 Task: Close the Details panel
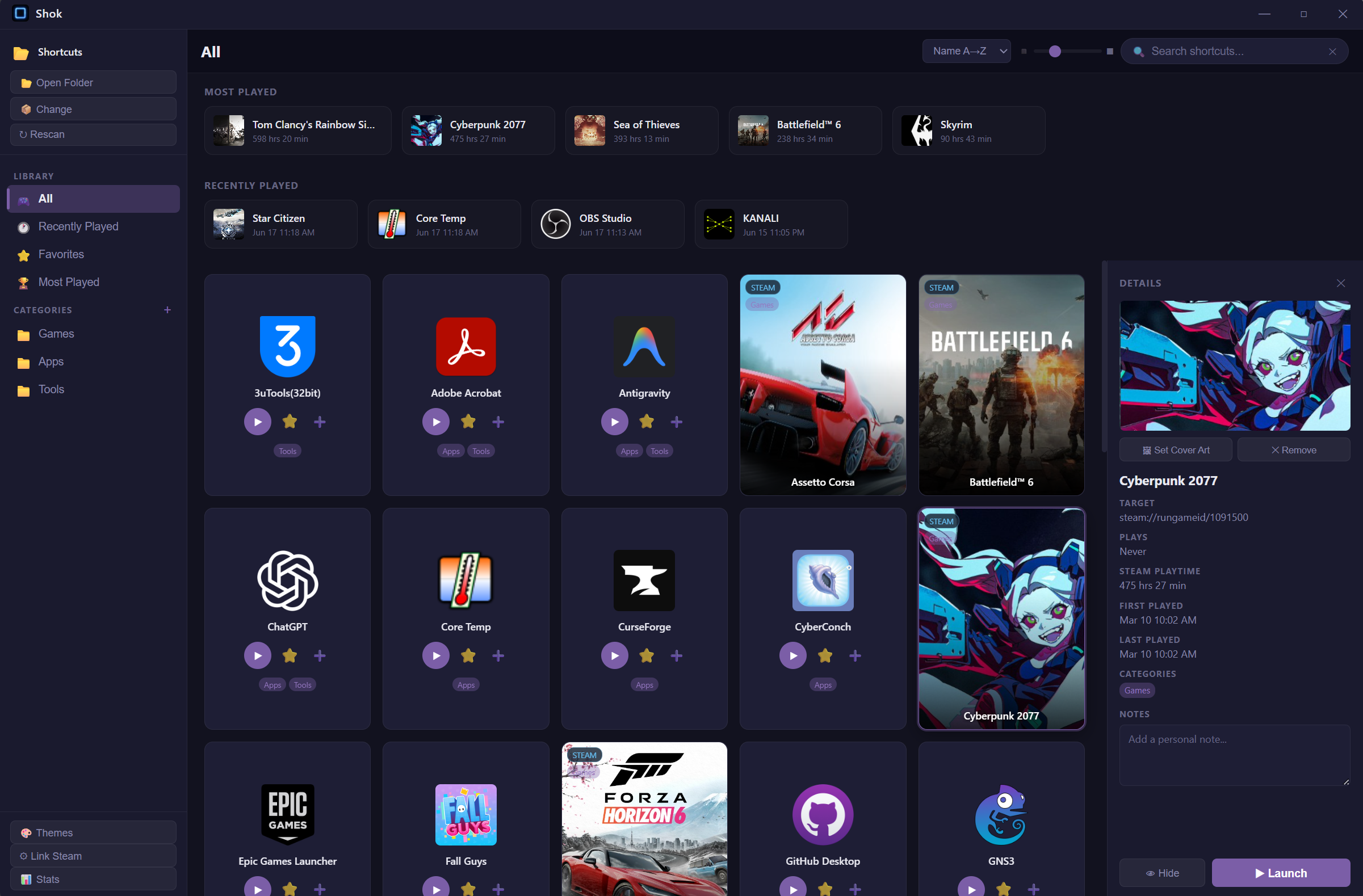(x=1341, y=283)
